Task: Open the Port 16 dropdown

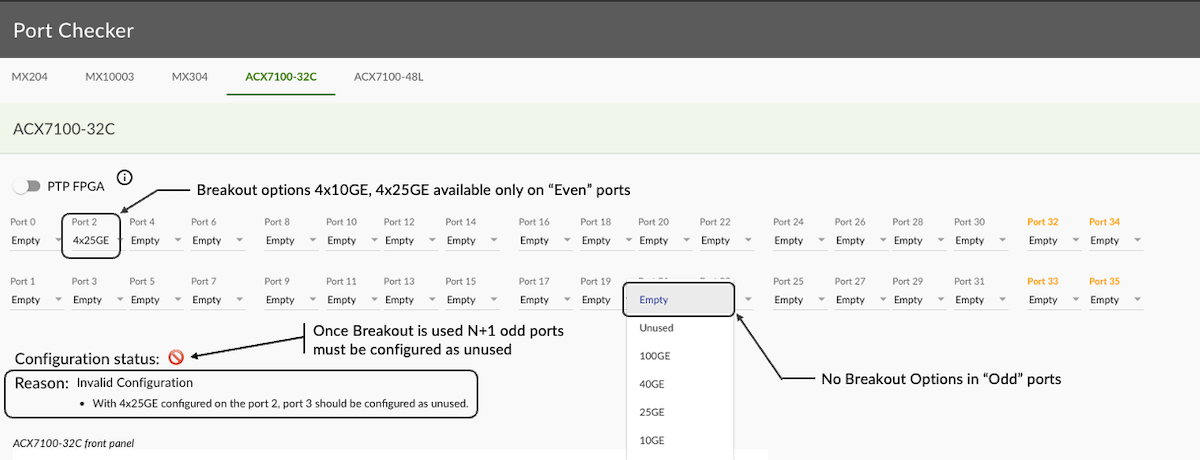Action: click(x=545, y=240)
